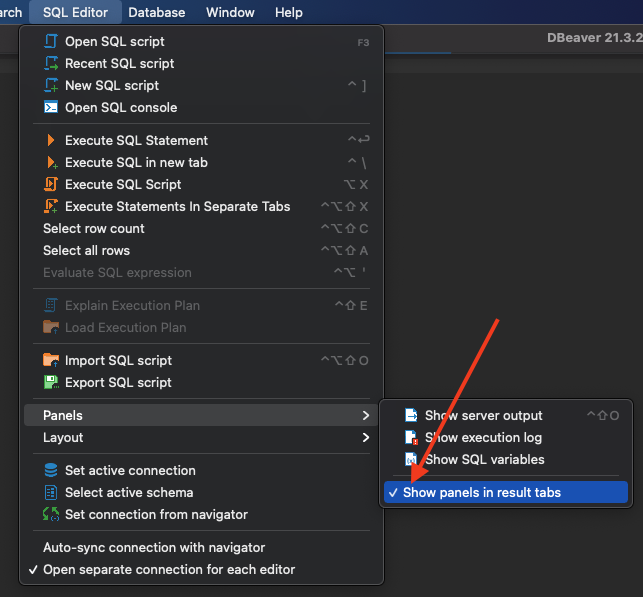The width and height of the screenshot is (643, 597).
Task: Enable Auto-sync connection with navigator
Action: 201,547
